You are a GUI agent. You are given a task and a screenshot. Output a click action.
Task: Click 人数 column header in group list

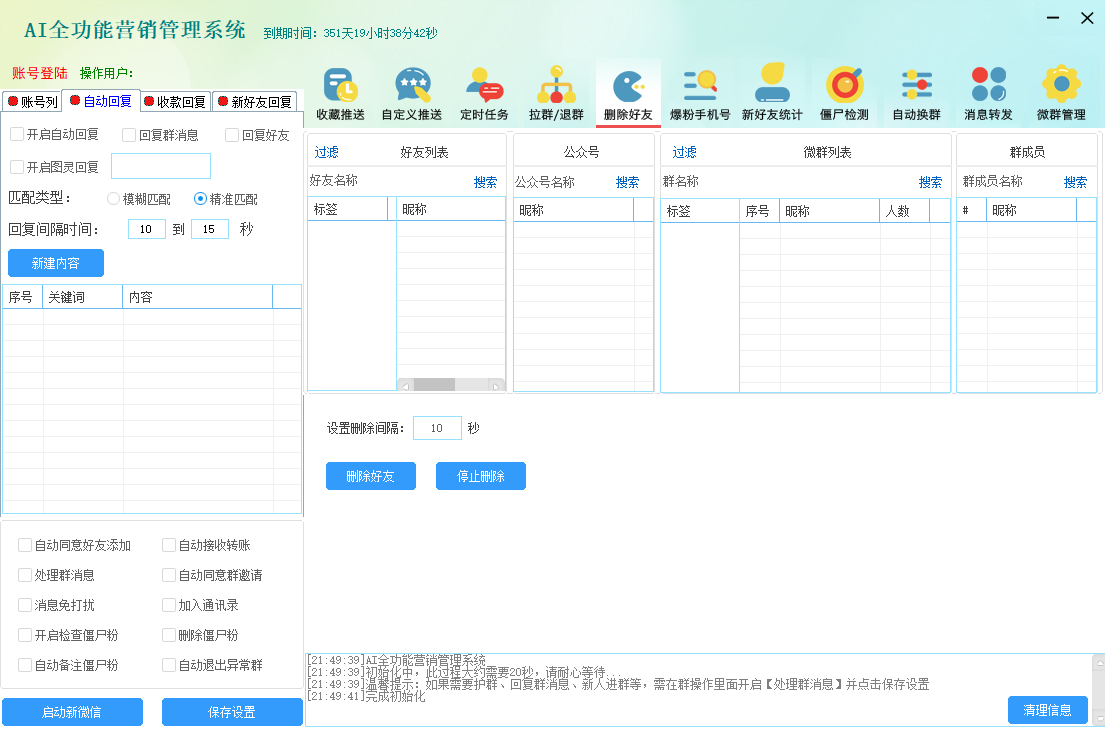(x=904, y=211)
